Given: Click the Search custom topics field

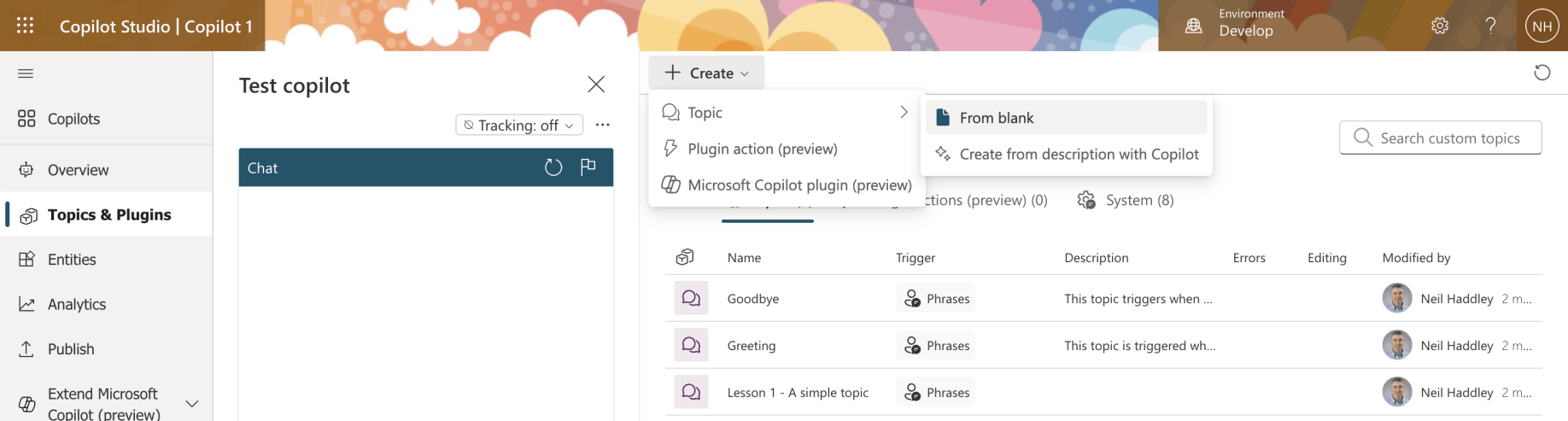Looking at the screenshot, I should pyautogui.click(x=1449, y=138).
